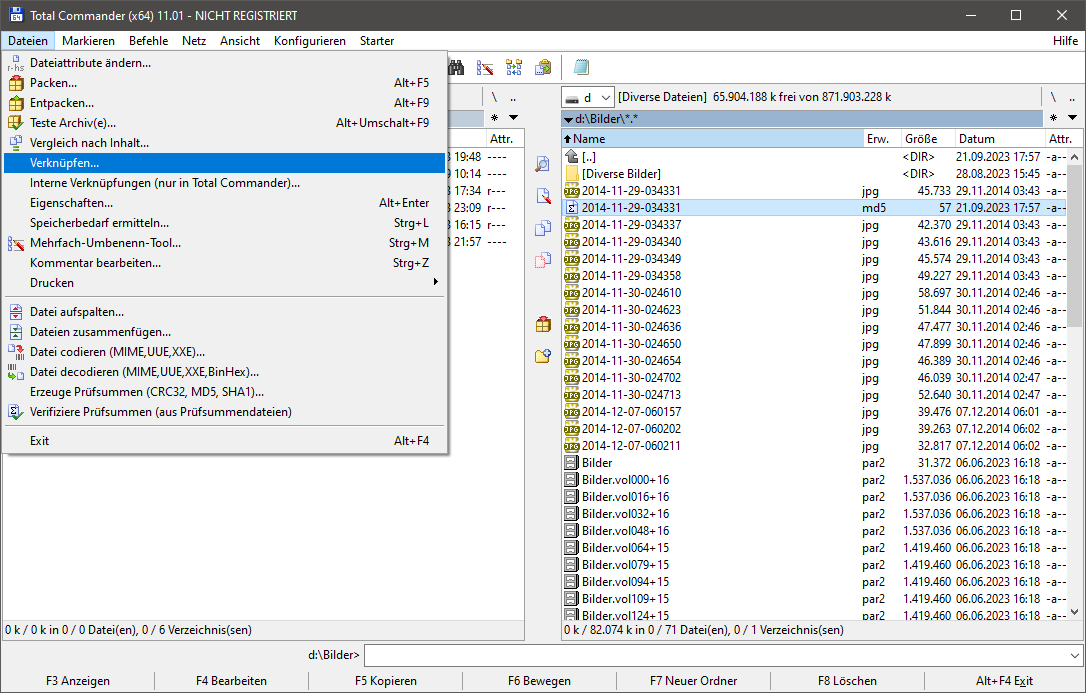
Task: Click the F3 Anzeigen button
Action: (x=78, y=681)
